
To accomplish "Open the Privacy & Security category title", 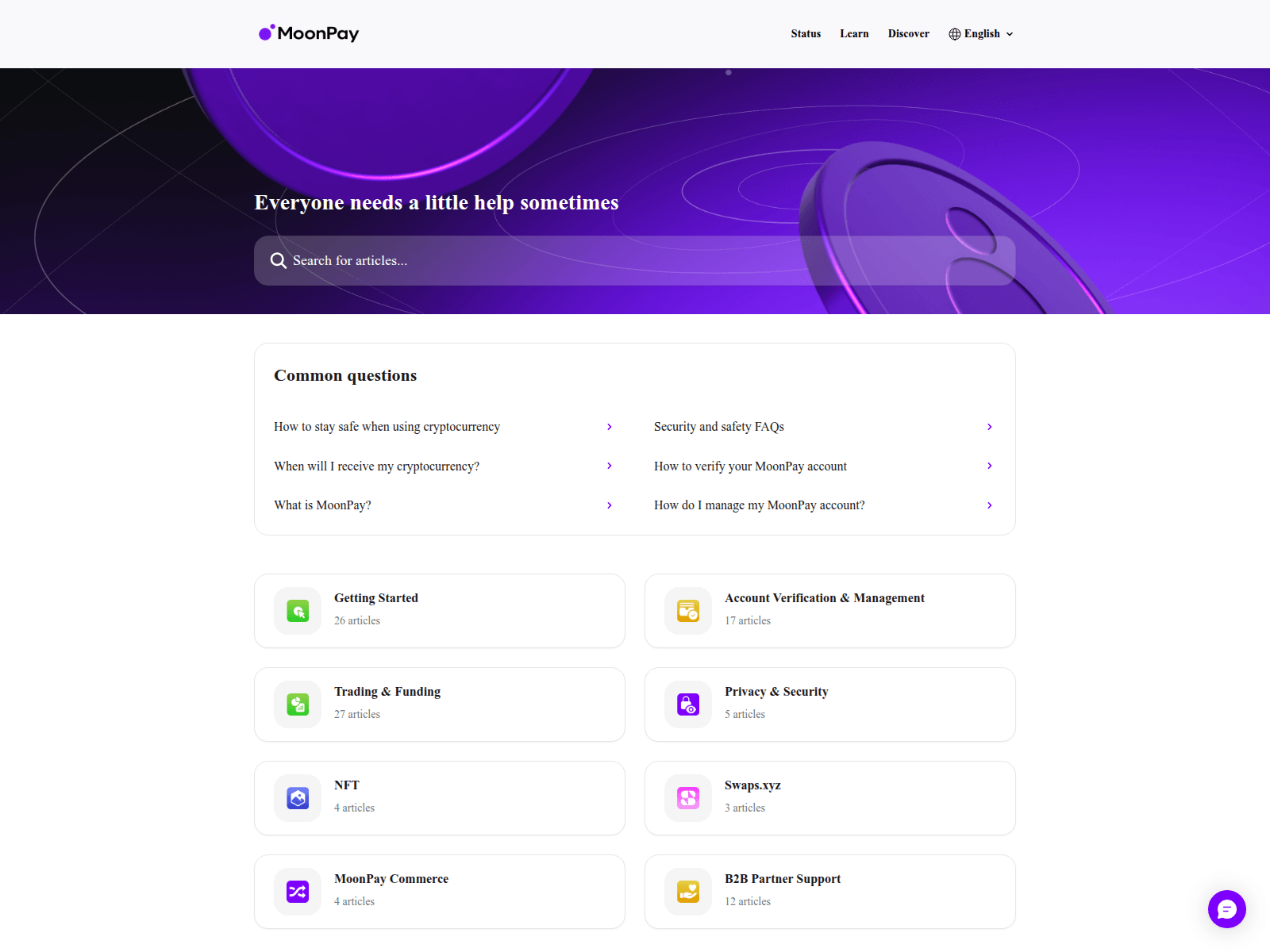I will pos(776,692).
